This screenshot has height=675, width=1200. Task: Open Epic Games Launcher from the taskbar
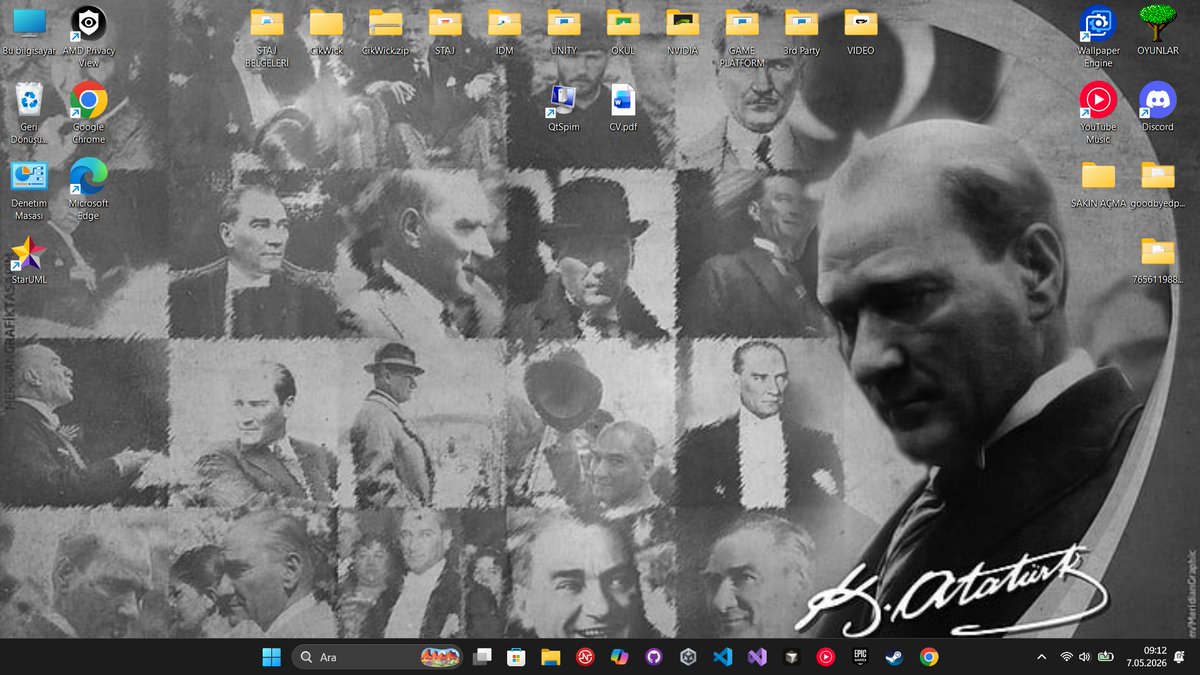tap(860, 657)
